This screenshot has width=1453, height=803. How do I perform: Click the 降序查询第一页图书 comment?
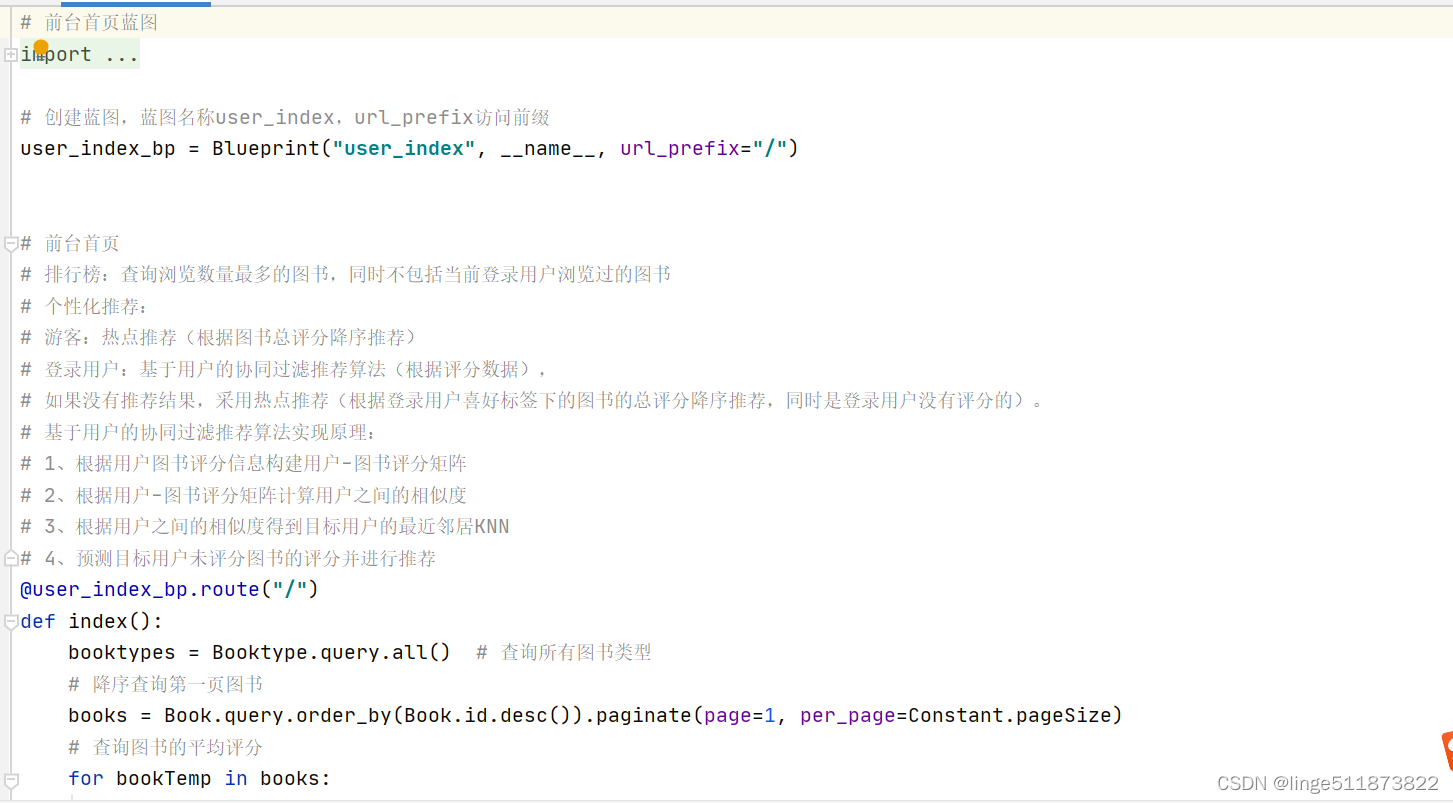coord(166,684)
